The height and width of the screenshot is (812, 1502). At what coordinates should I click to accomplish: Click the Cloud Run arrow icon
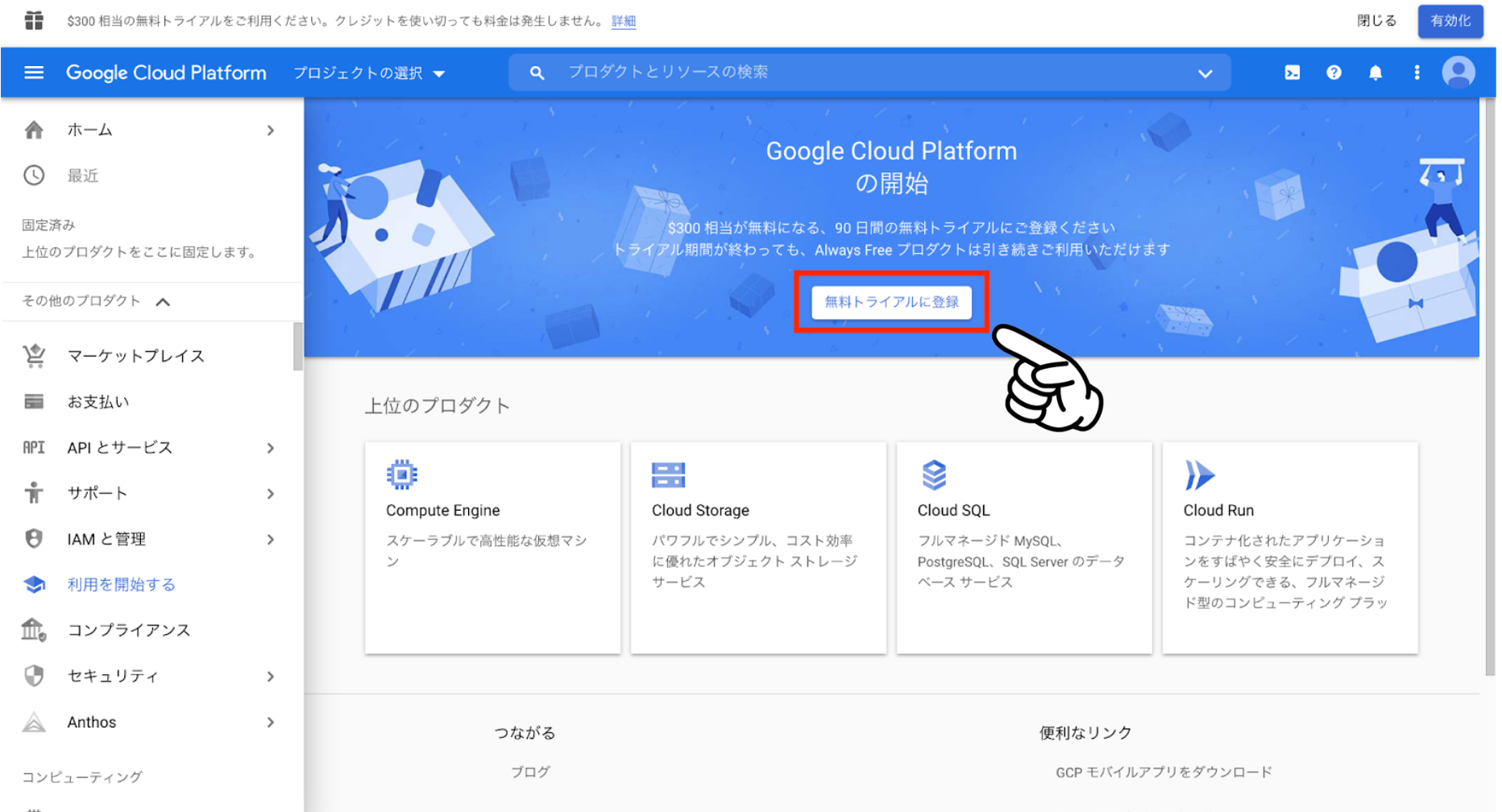click(1199, 474)
